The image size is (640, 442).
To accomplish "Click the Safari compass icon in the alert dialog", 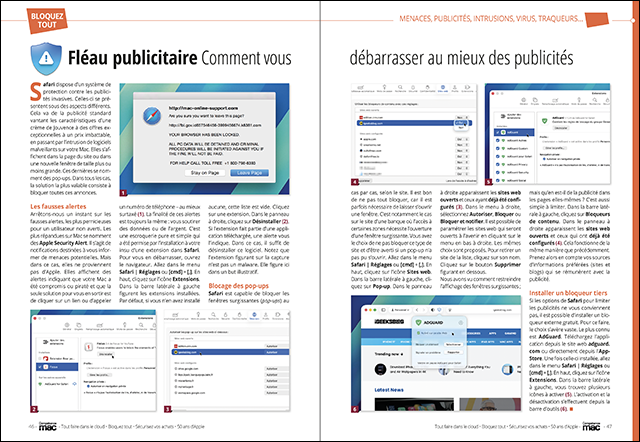I will coord(152,116).
